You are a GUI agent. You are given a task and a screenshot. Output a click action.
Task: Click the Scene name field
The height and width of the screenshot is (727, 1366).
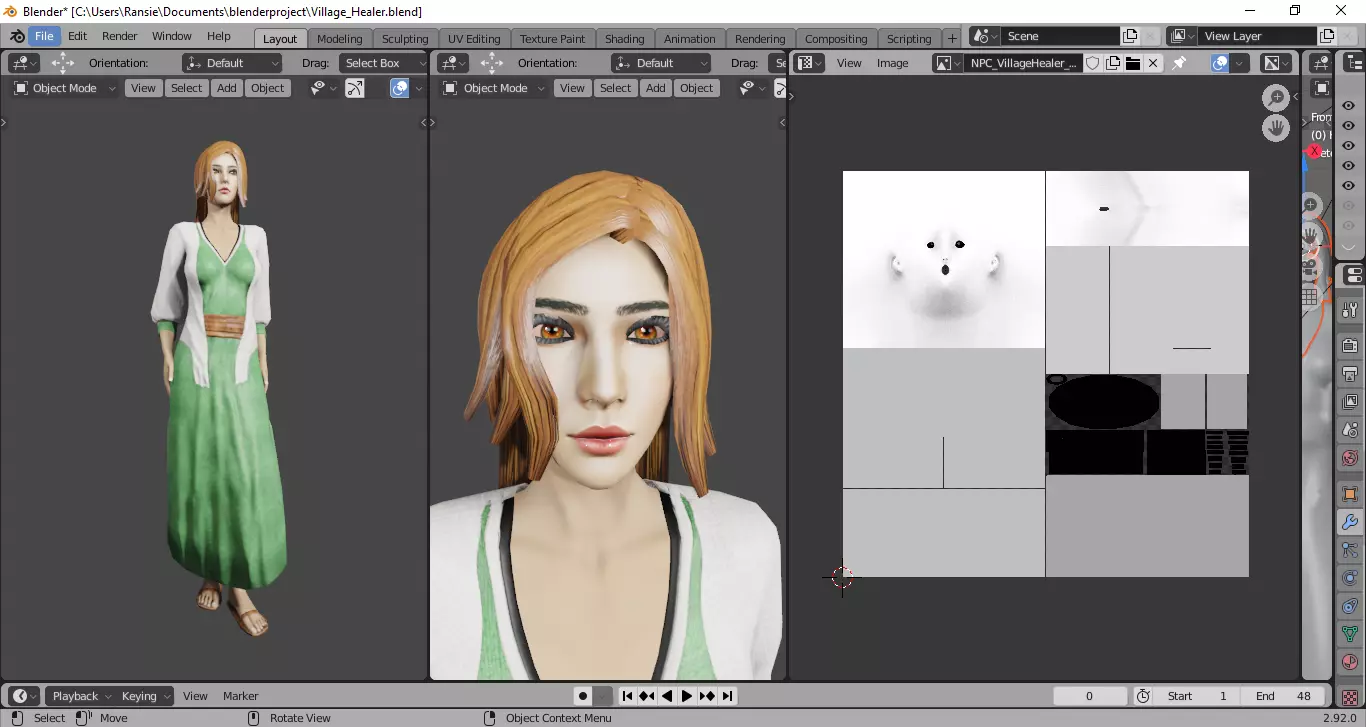pyautogui.click(x=1060, y=36)
